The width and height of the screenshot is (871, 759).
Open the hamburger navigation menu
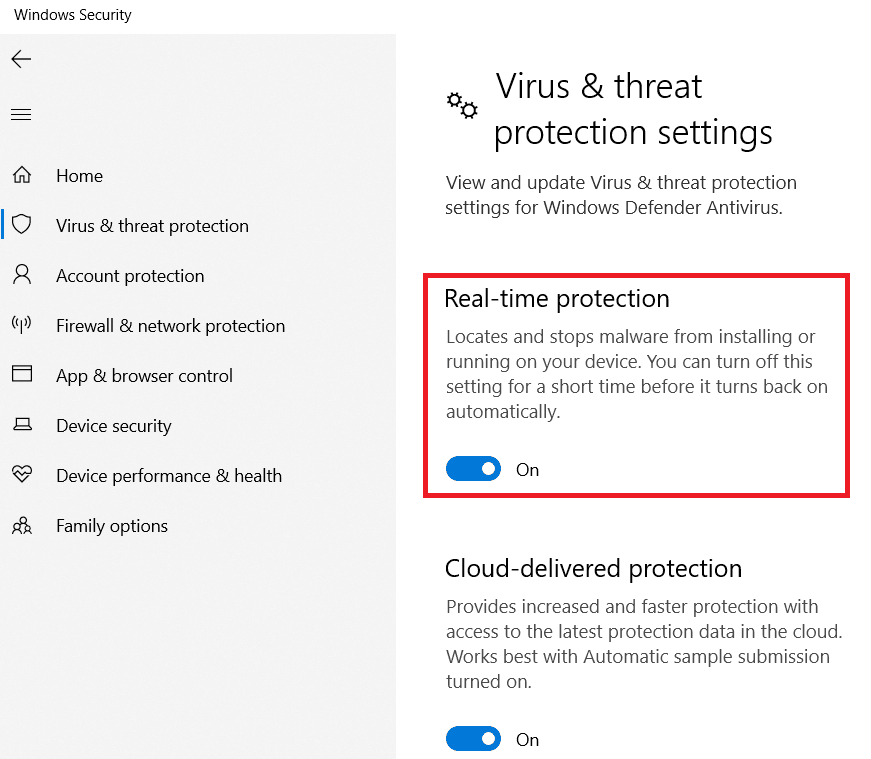tap(21, 115)
